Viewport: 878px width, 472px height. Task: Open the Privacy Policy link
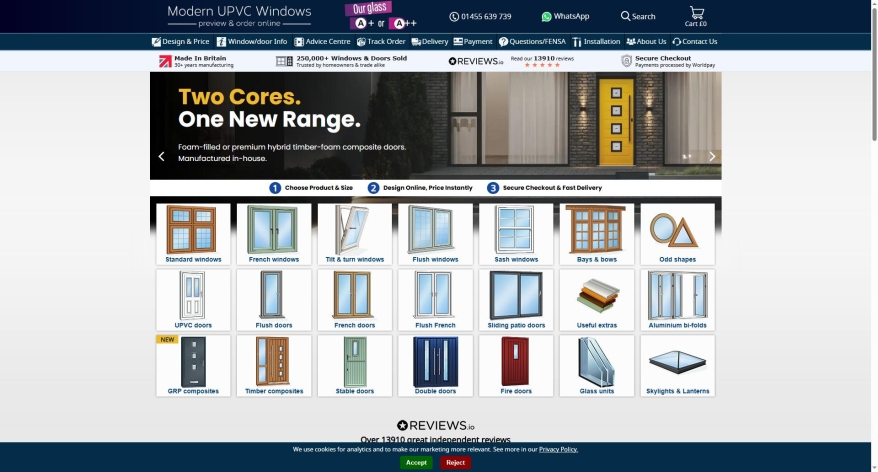(558, 449)
